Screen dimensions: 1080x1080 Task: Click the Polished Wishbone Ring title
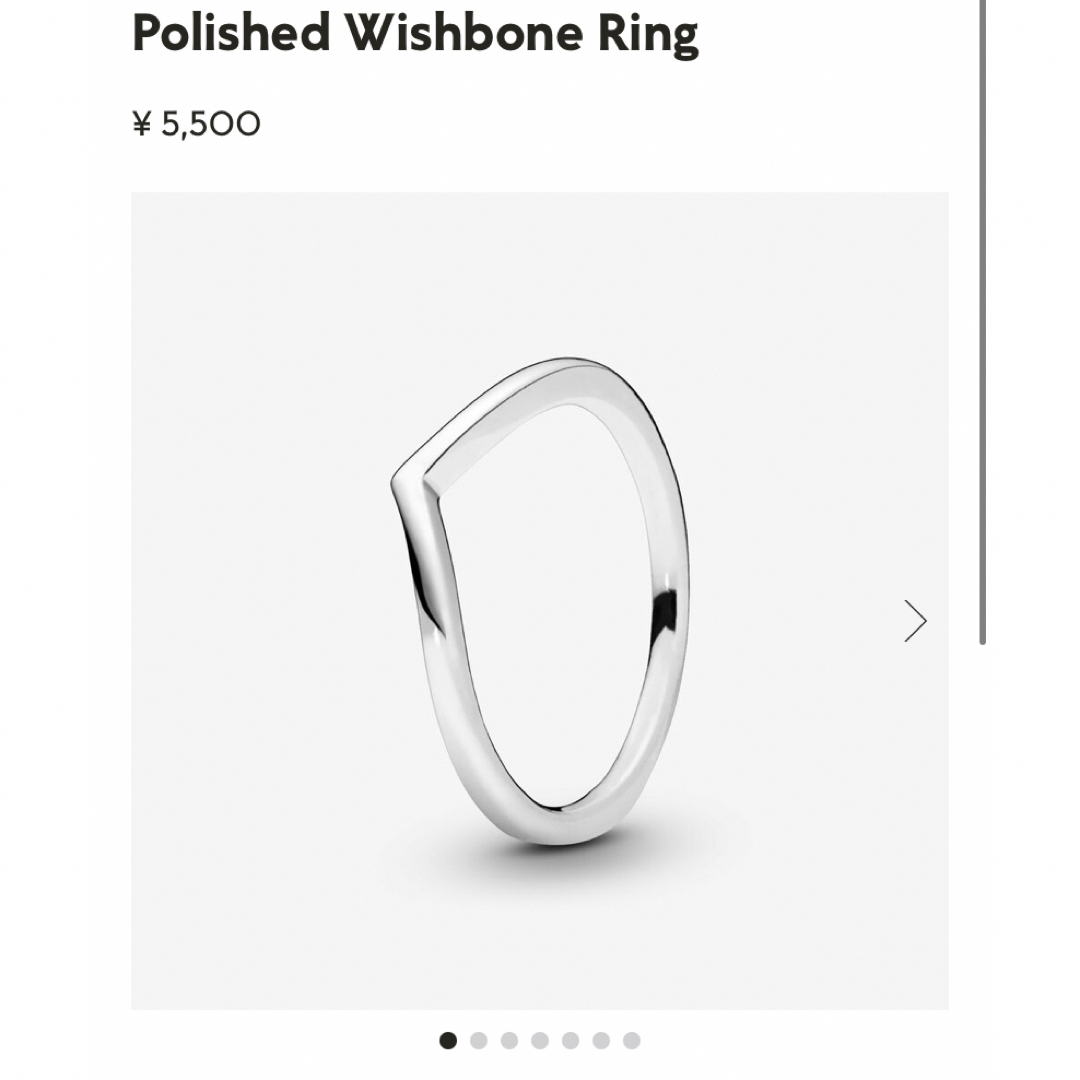[415, 34]
